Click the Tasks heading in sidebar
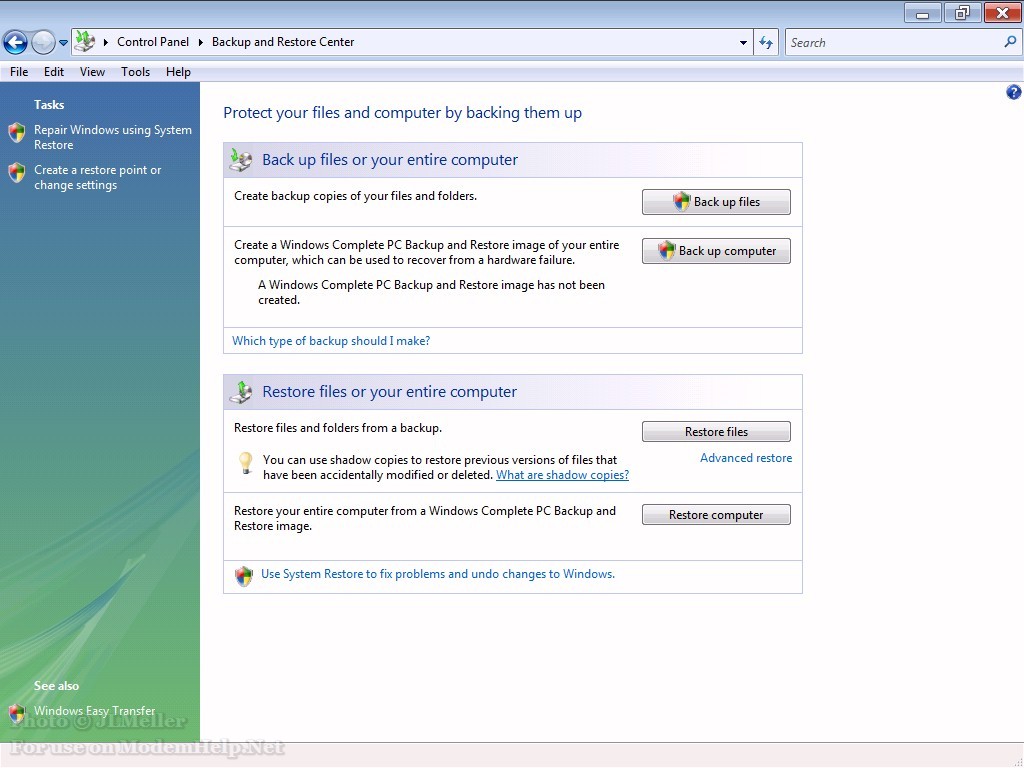This screenshot has height=768, width=1024. (49, 104)
